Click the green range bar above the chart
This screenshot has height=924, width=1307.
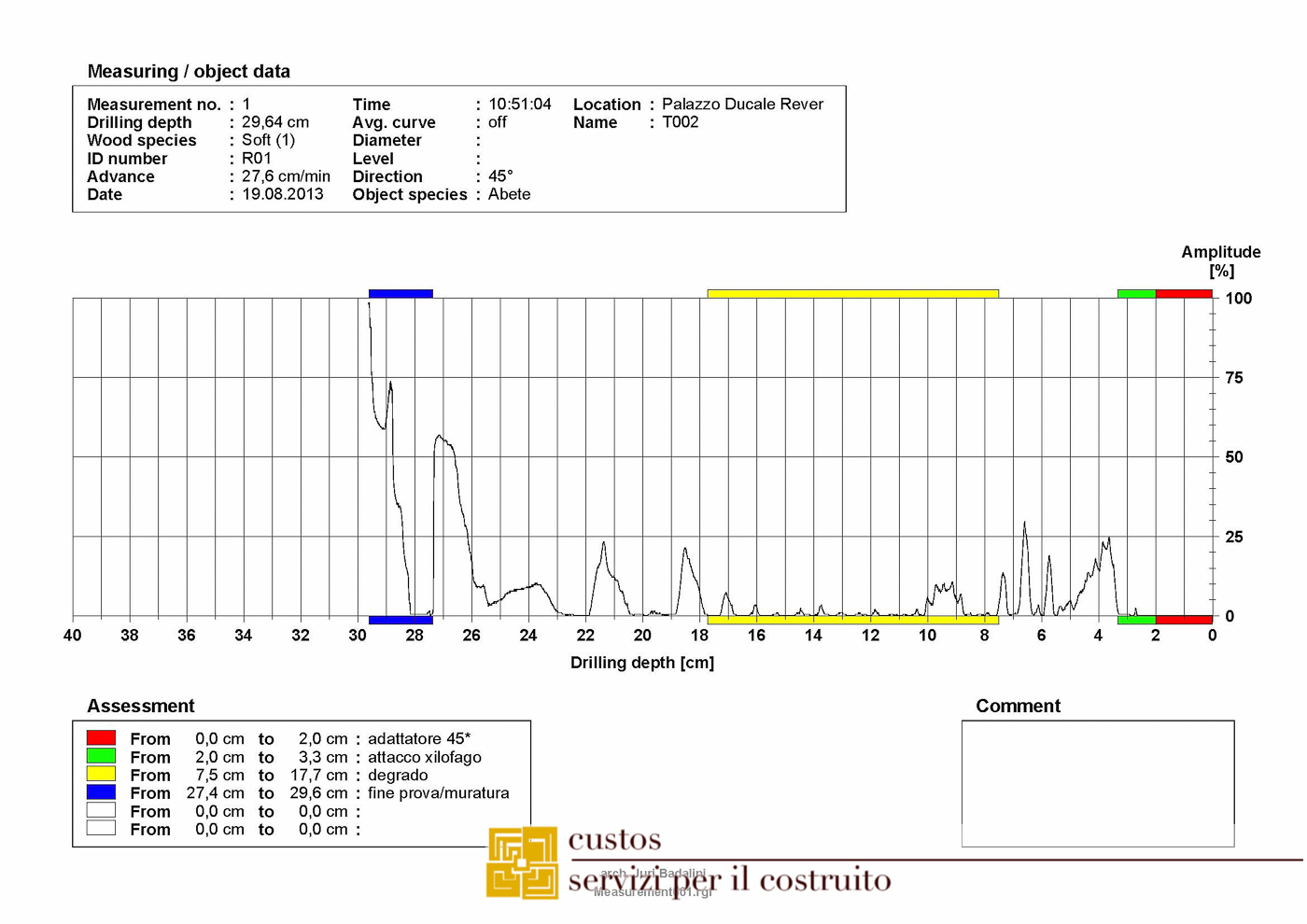coord(1136,293)
